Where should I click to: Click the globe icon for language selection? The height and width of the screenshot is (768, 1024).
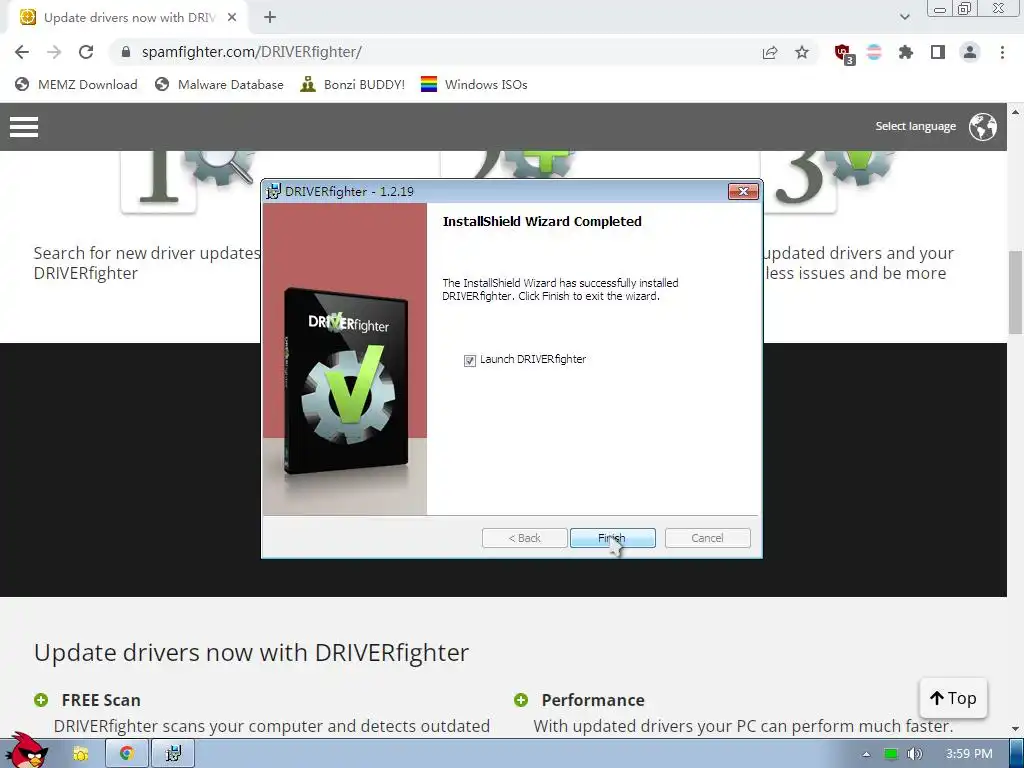tap(982, 127)
